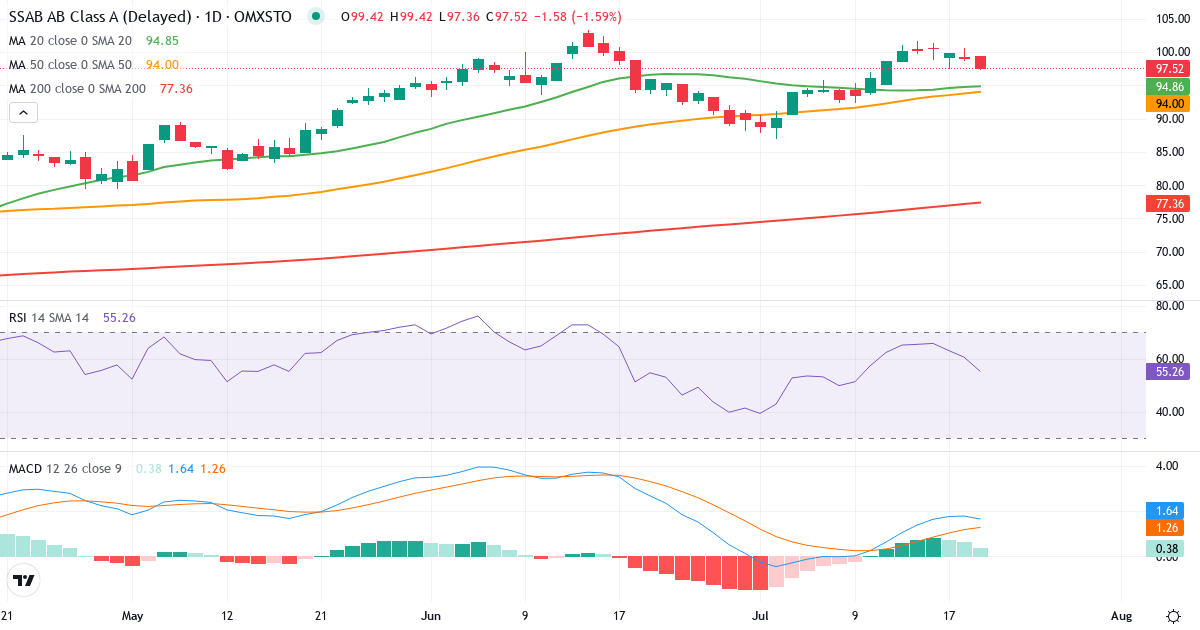
Task: Click the 97.52 current price label
Action: pos(1170,69)
